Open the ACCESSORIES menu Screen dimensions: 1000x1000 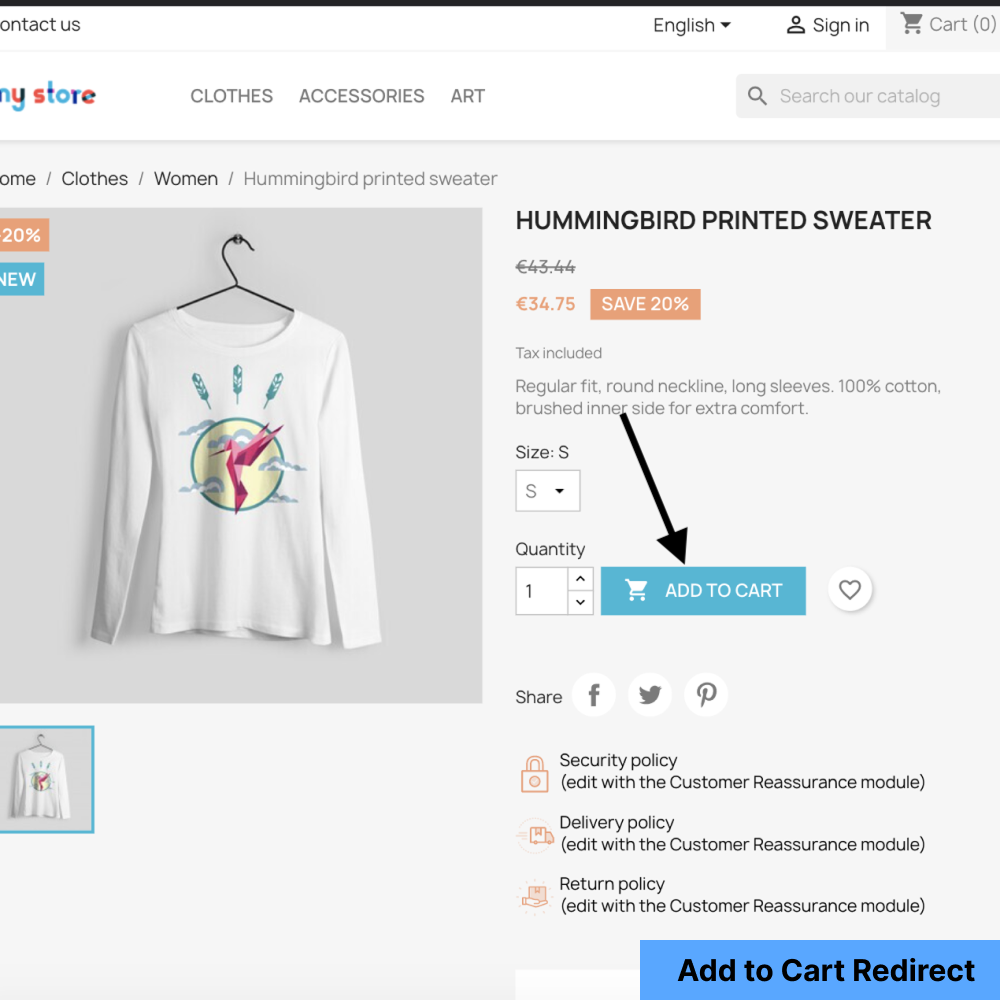click(x=361, y=96)
